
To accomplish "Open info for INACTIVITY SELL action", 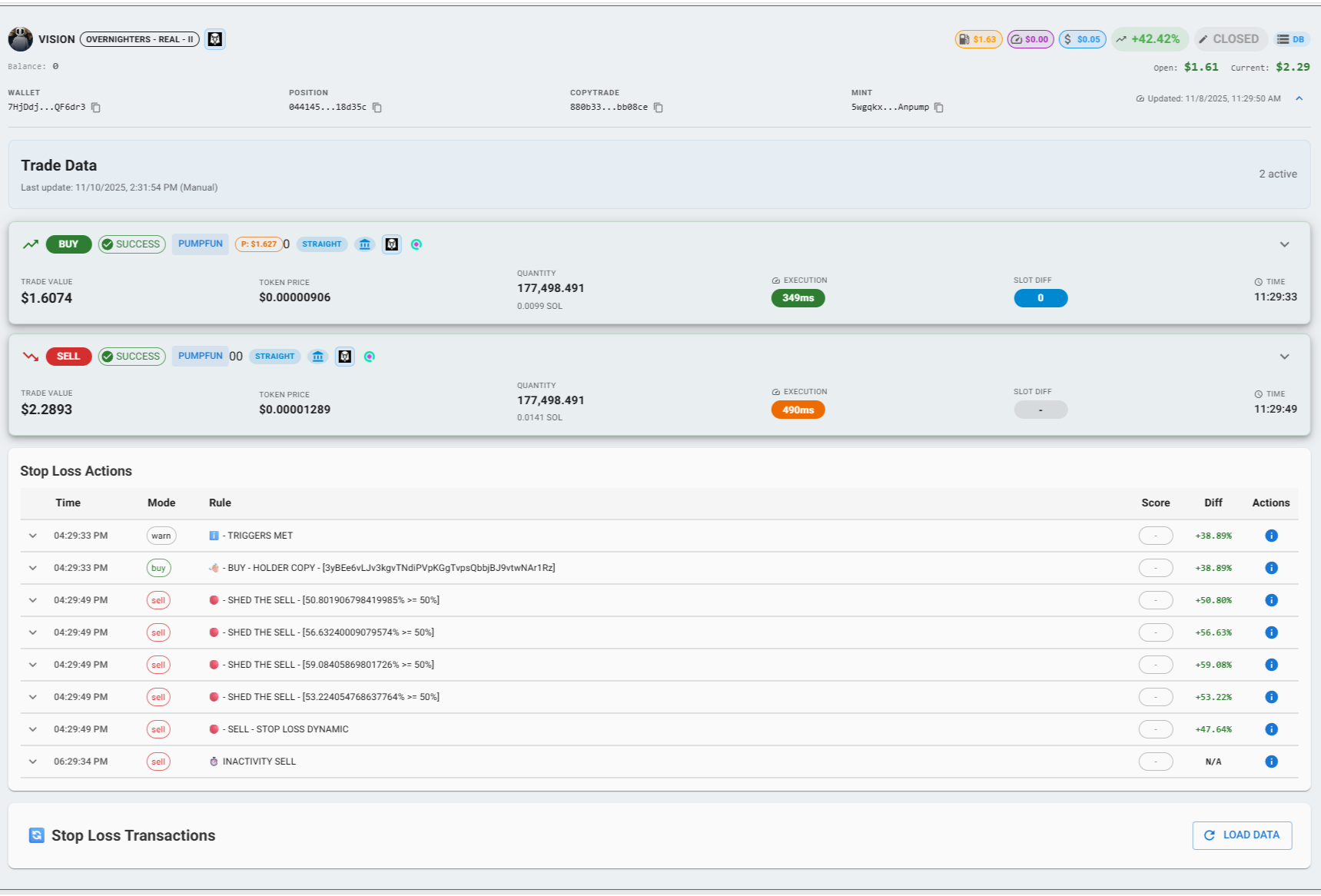I will tap(1271, 762).
